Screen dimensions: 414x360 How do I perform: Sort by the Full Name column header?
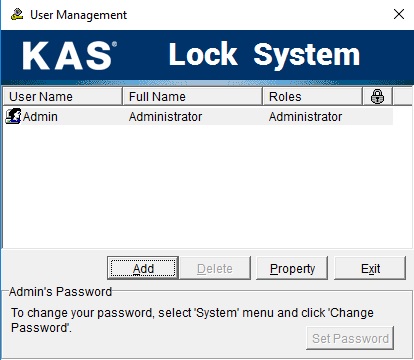(x=193, y=97)
